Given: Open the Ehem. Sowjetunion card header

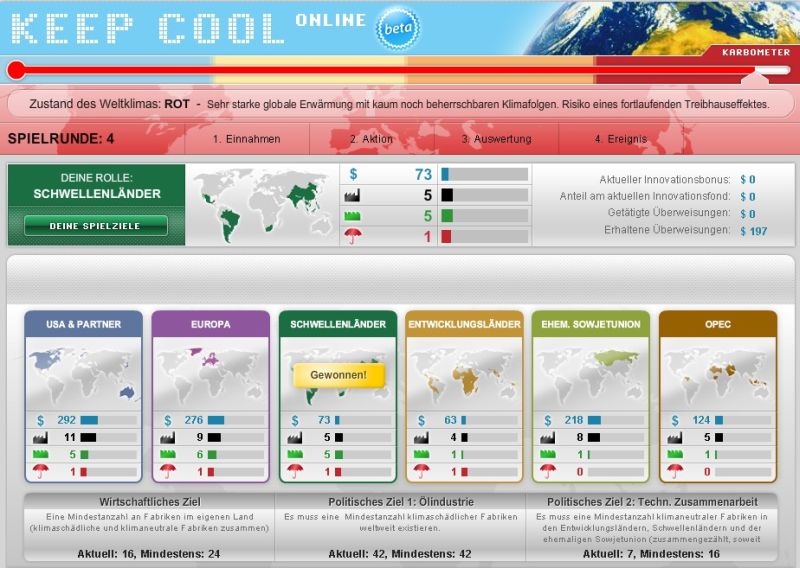Looking at the screenshot, I should (x=591, y=324).
